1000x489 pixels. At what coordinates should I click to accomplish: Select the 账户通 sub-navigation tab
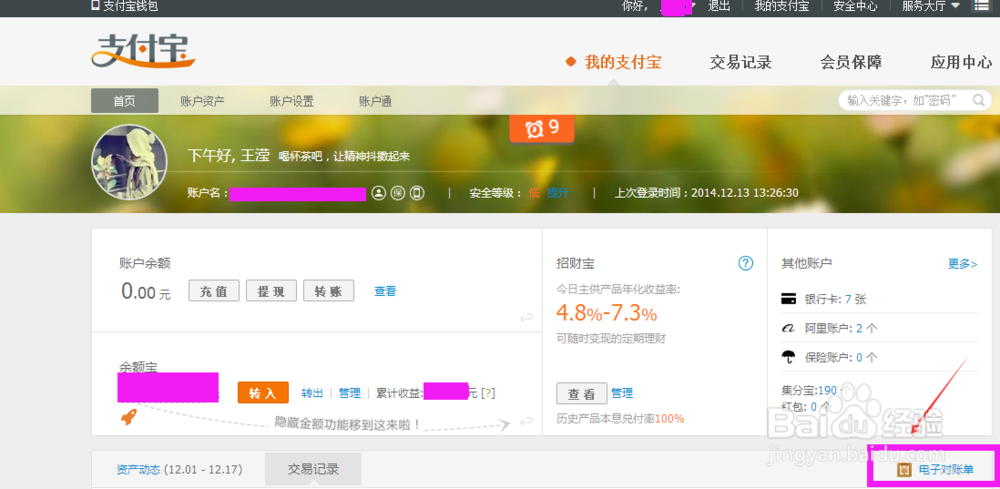coord(375,101)
